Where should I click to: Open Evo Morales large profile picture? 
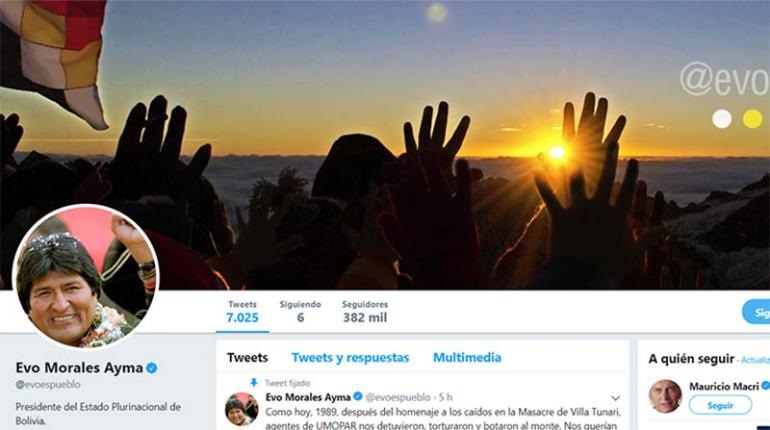coord(85,277)
